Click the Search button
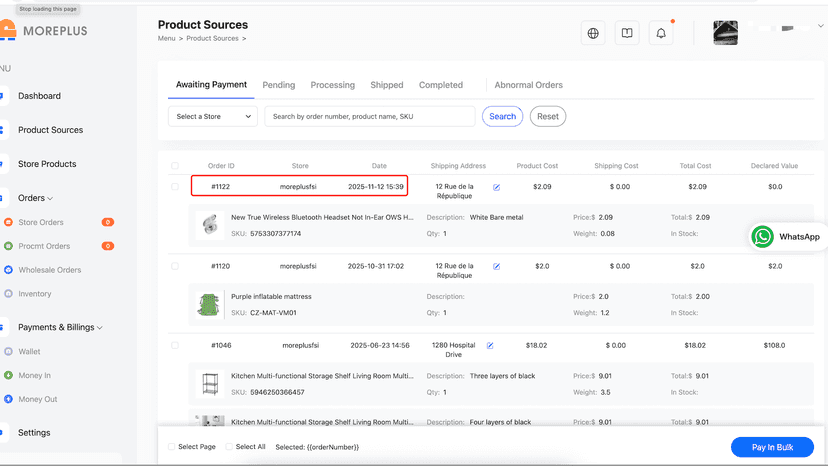This screenshot has height=466, width=828. [x=502, y=116]
